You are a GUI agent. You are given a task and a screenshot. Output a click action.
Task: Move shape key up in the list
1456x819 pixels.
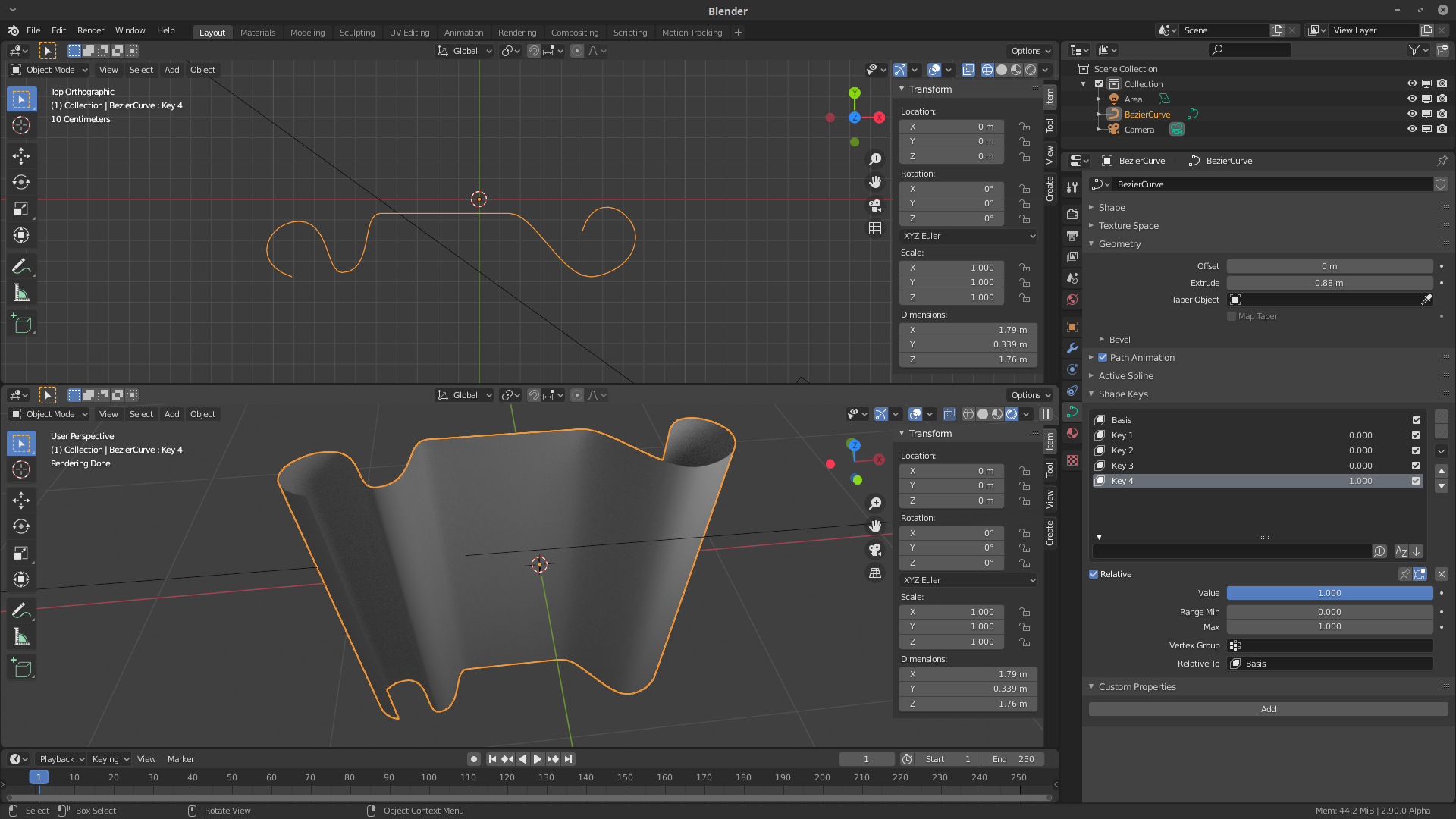(1442, 471)
